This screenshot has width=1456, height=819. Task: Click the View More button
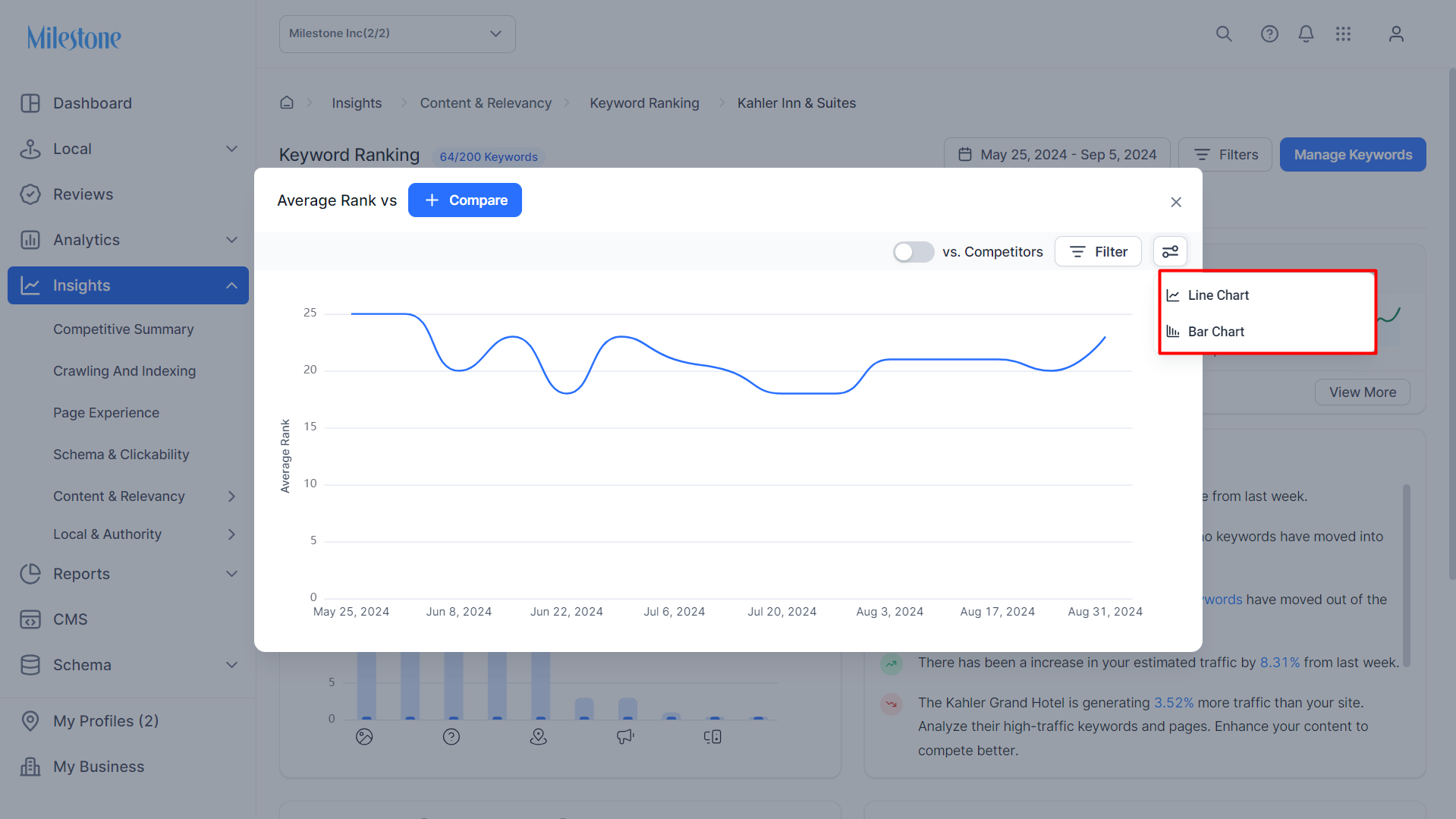[x=1363, y=392]
